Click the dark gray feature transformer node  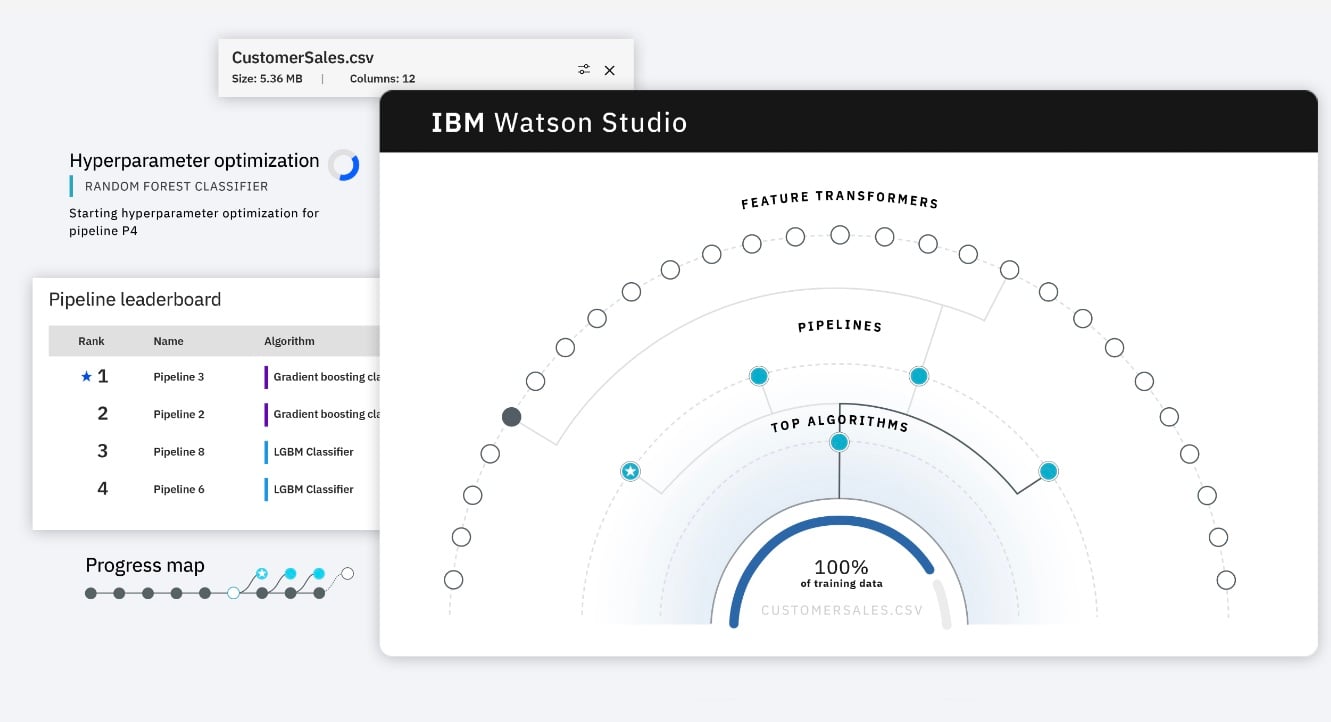(x=511, y=417)
